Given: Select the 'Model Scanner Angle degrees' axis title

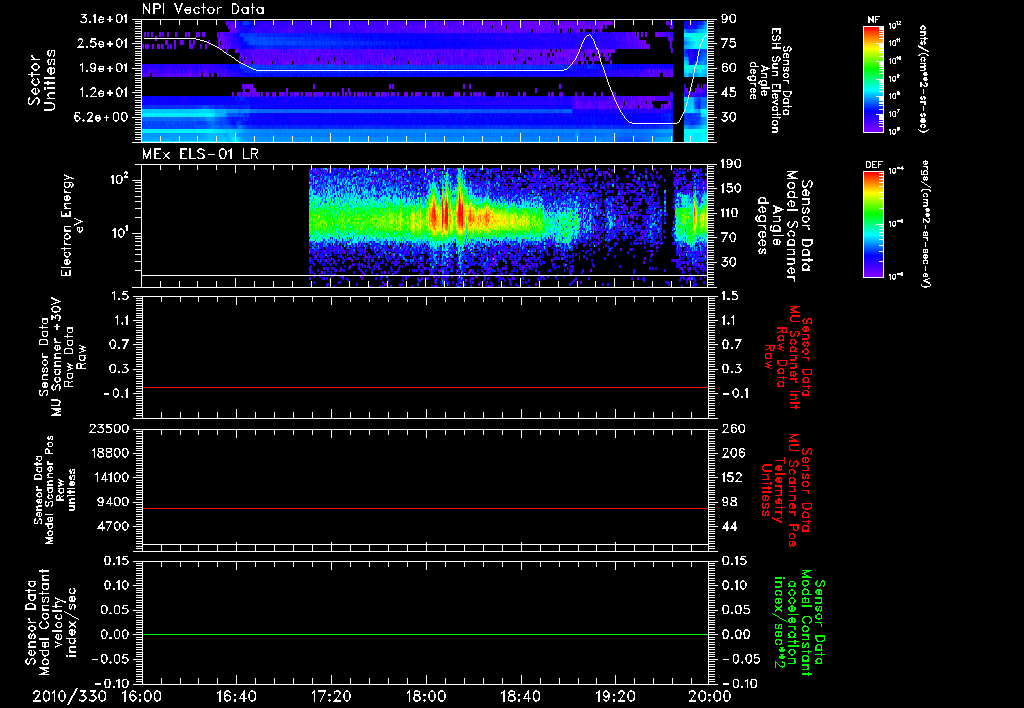Looking at the screenshot, I should tap(784, 225).
